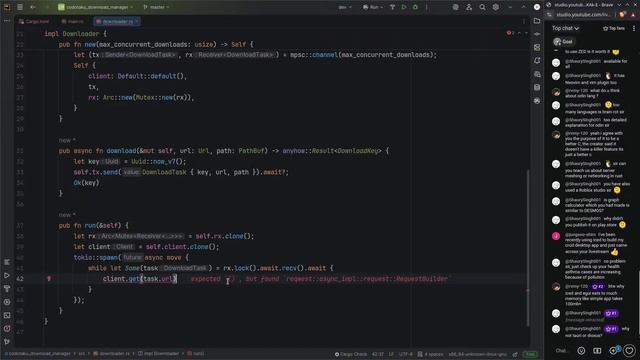The image size is (640, 360).
Task: Open the IDE main hamburger menu
Action: [x=20, y=7]
